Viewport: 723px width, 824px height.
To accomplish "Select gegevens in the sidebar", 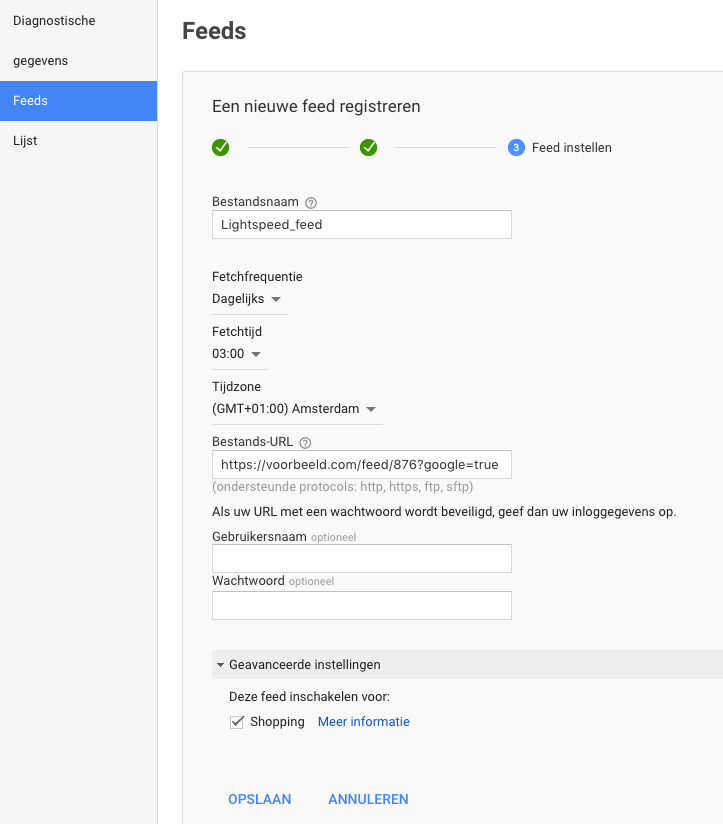I will (41, 61).
